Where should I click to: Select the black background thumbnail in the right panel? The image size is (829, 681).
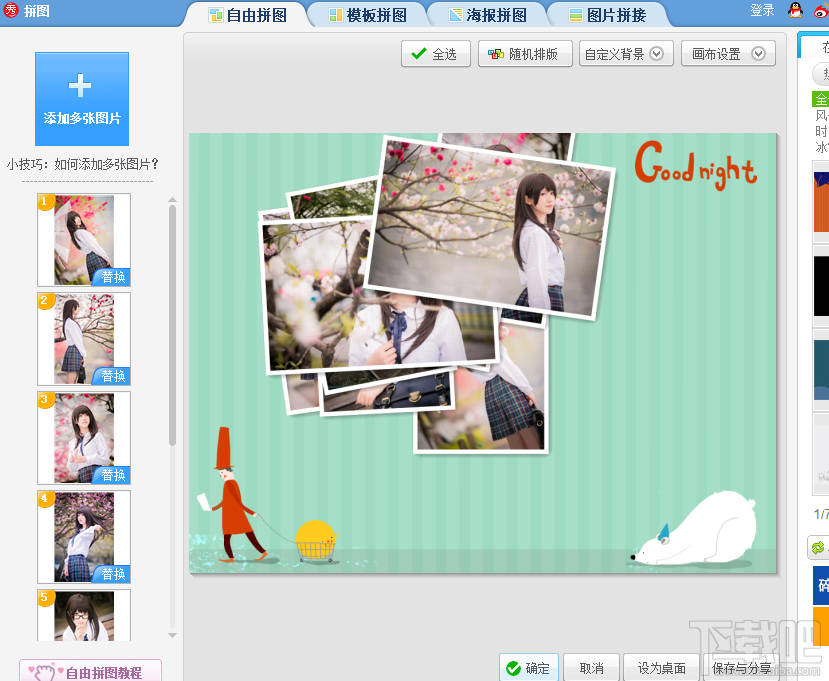[821, 286]
